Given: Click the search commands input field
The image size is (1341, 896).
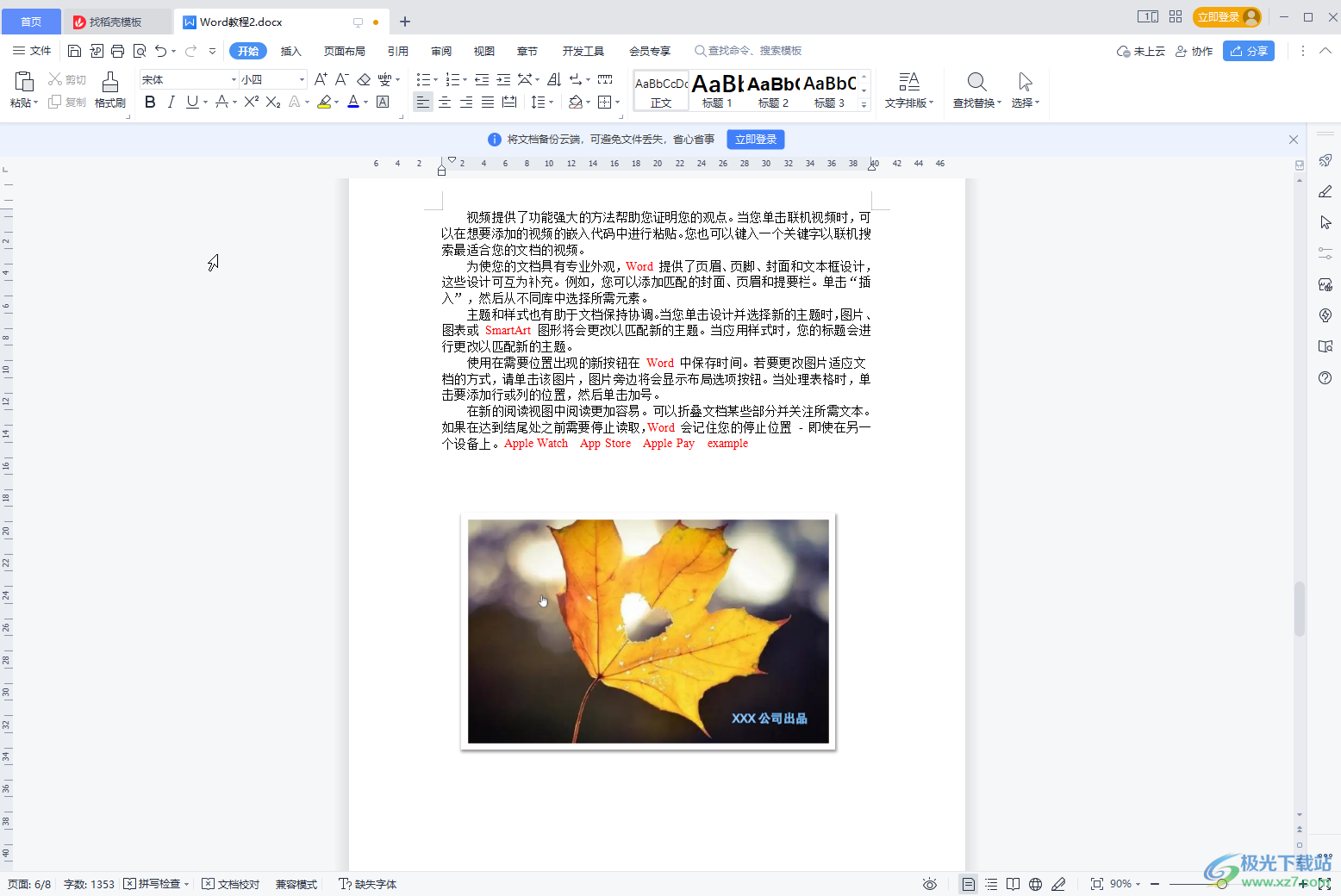Looking at the screenshot, I should [x=750, y=51].
